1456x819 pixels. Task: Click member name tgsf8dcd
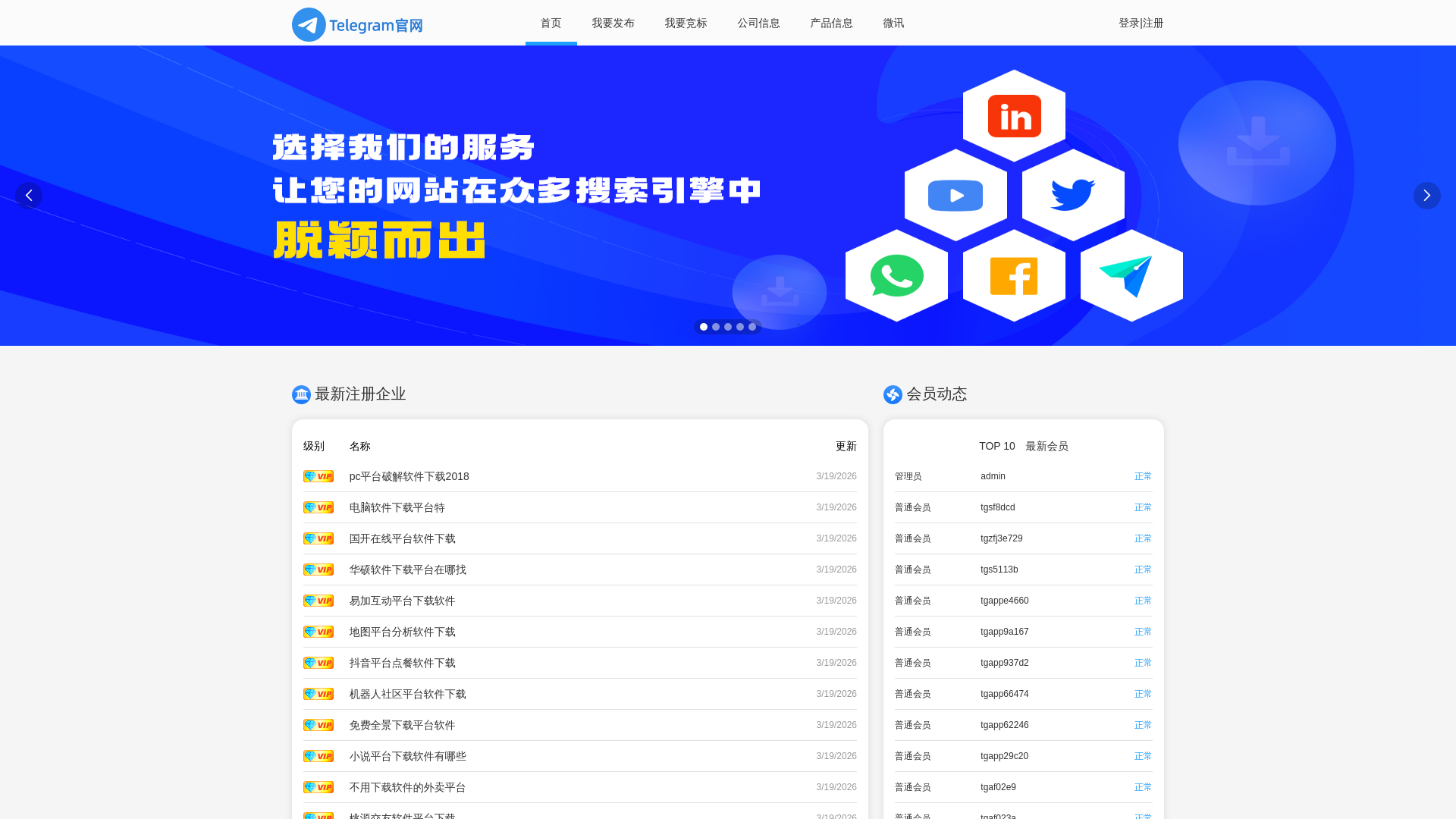(998, 507)
